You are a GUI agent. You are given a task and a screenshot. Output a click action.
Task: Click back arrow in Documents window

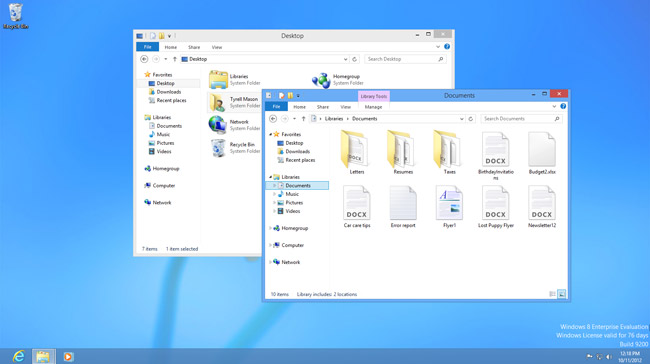[273, 119]
